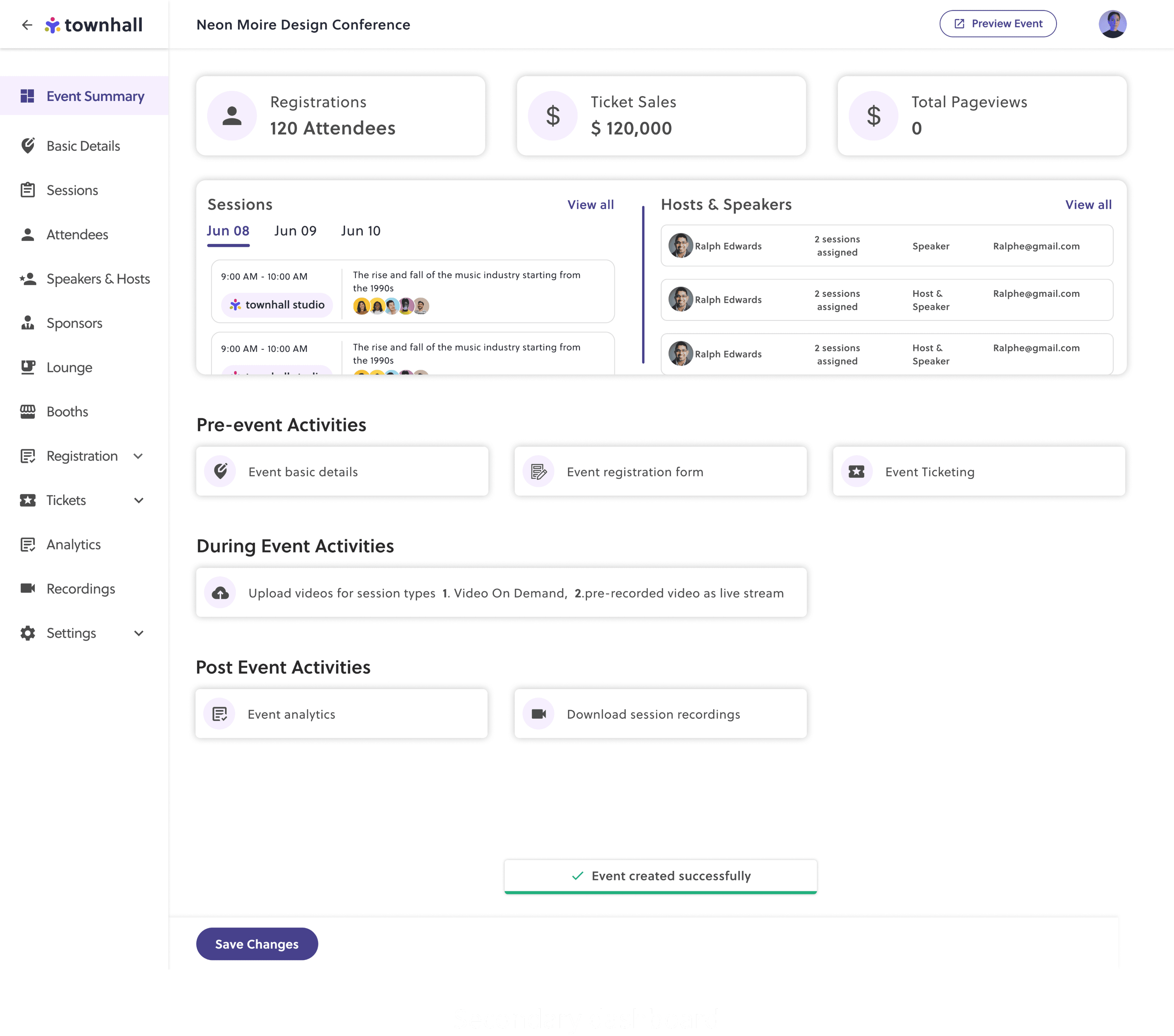View all Hosts & Speakers
The image size is (1174, 1036).
pyautogui.click(x=1088, y=205)
